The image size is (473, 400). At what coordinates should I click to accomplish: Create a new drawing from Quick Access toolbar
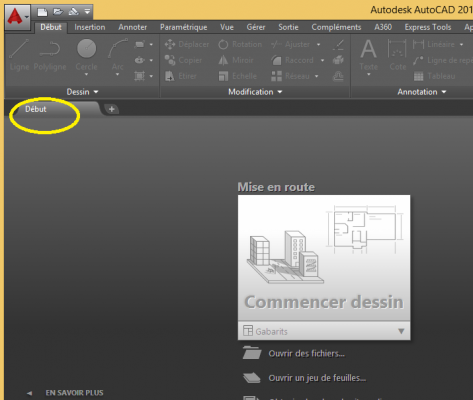click(x=42, y=12)
